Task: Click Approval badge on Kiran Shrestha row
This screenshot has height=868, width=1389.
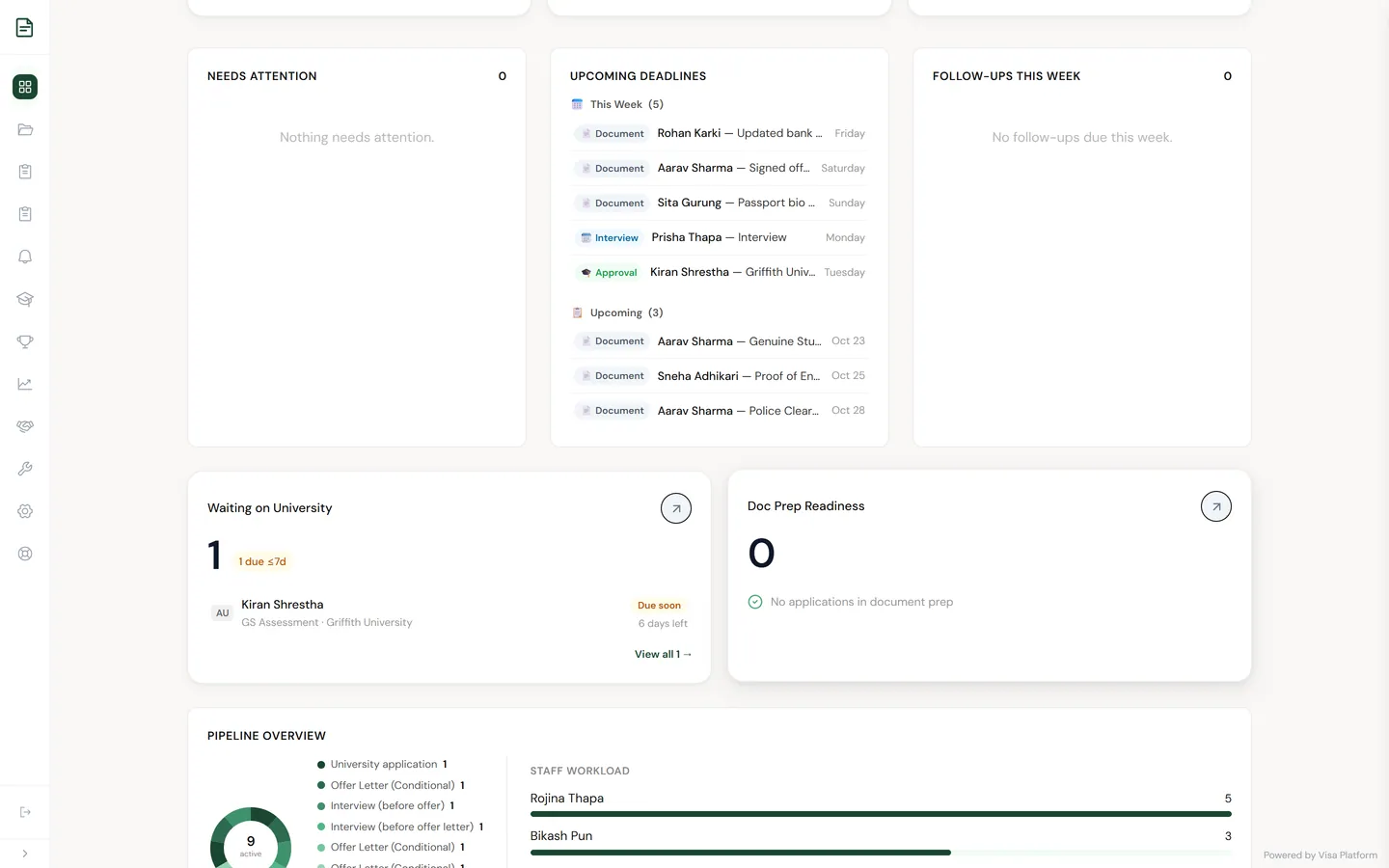Action: click(609, 273)
